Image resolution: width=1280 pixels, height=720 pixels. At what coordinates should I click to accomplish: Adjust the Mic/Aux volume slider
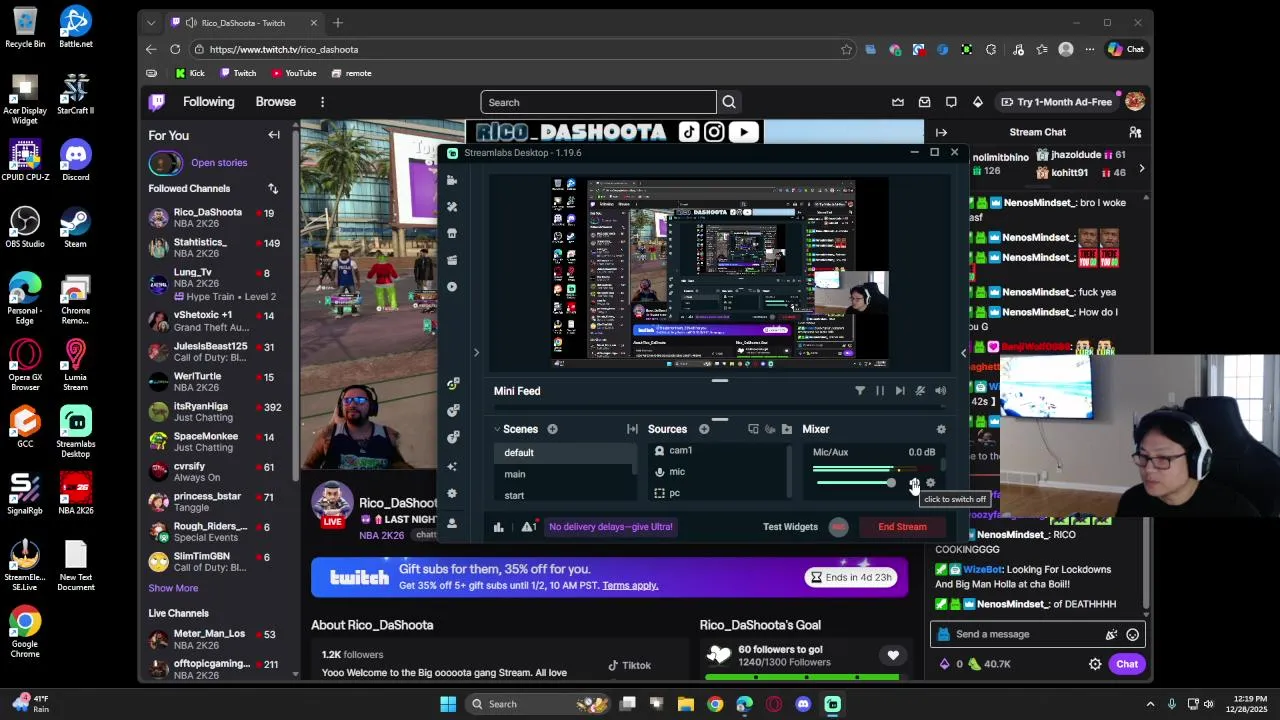coord(855,484)
